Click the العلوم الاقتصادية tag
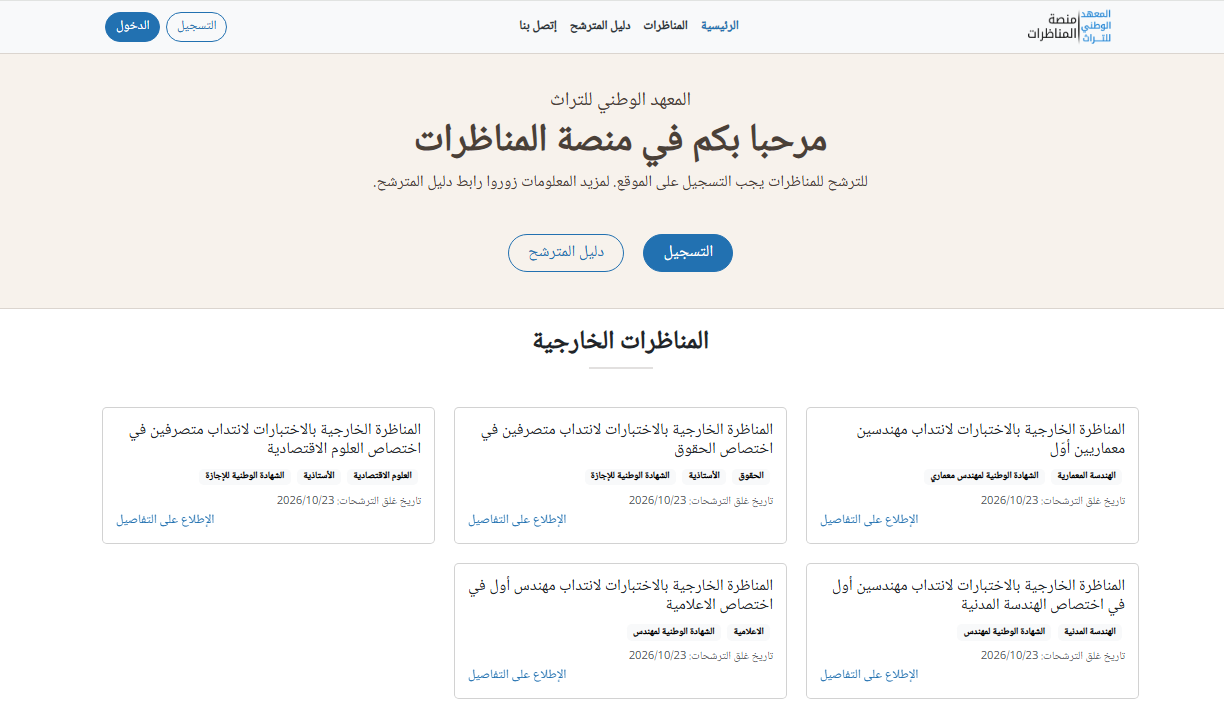The height and width of the screenshot is (728, 1224). coord(383,476)
